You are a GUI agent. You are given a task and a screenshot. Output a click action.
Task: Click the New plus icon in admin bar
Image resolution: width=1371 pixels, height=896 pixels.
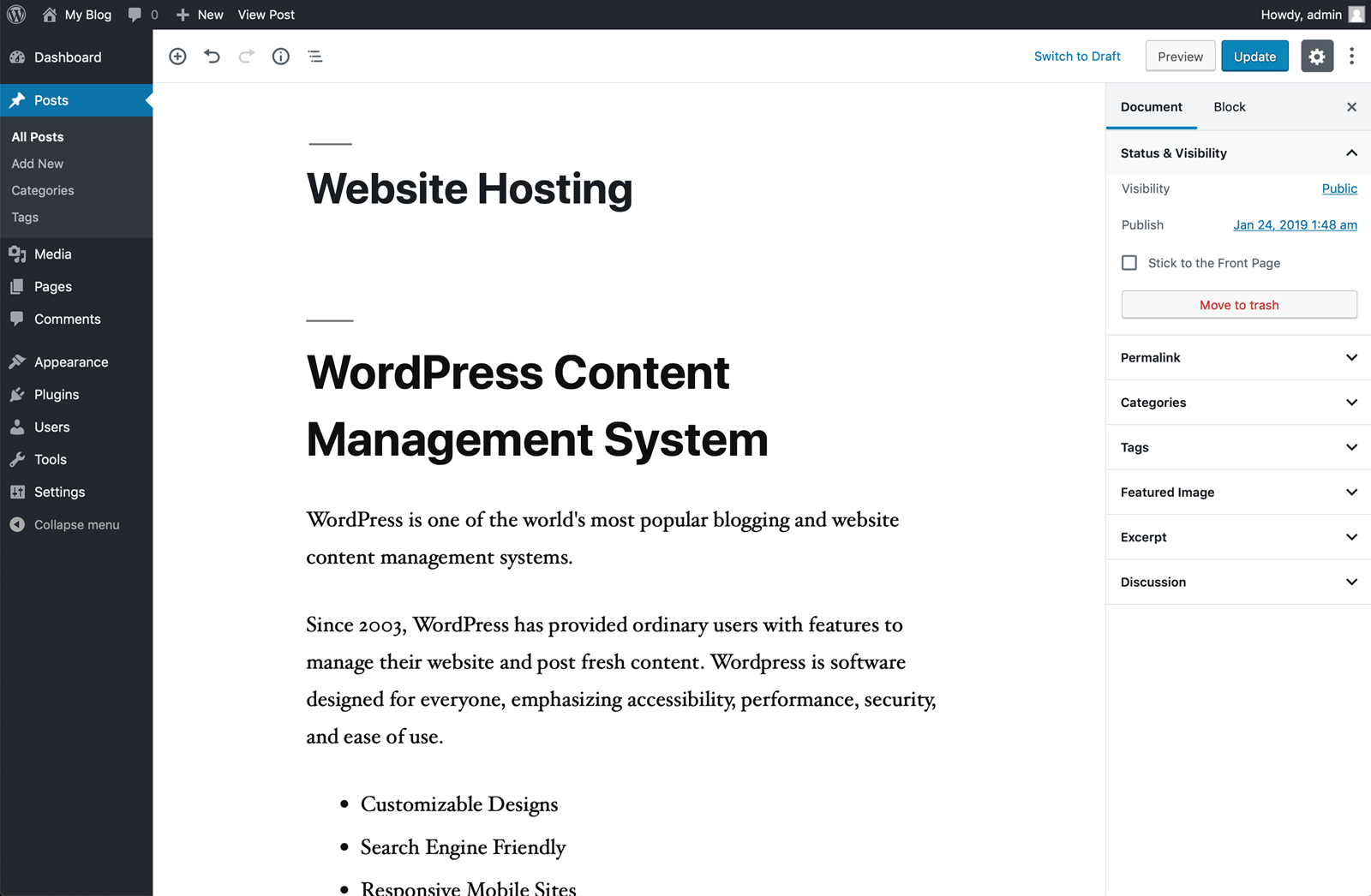[183, 15]
